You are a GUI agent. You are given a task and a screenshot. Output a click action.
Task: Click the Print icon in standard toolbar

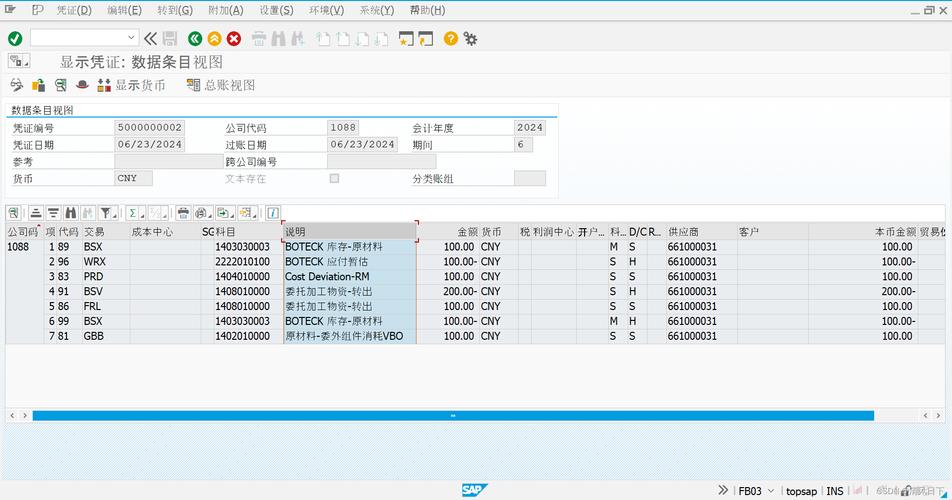(x=259, y=39)
